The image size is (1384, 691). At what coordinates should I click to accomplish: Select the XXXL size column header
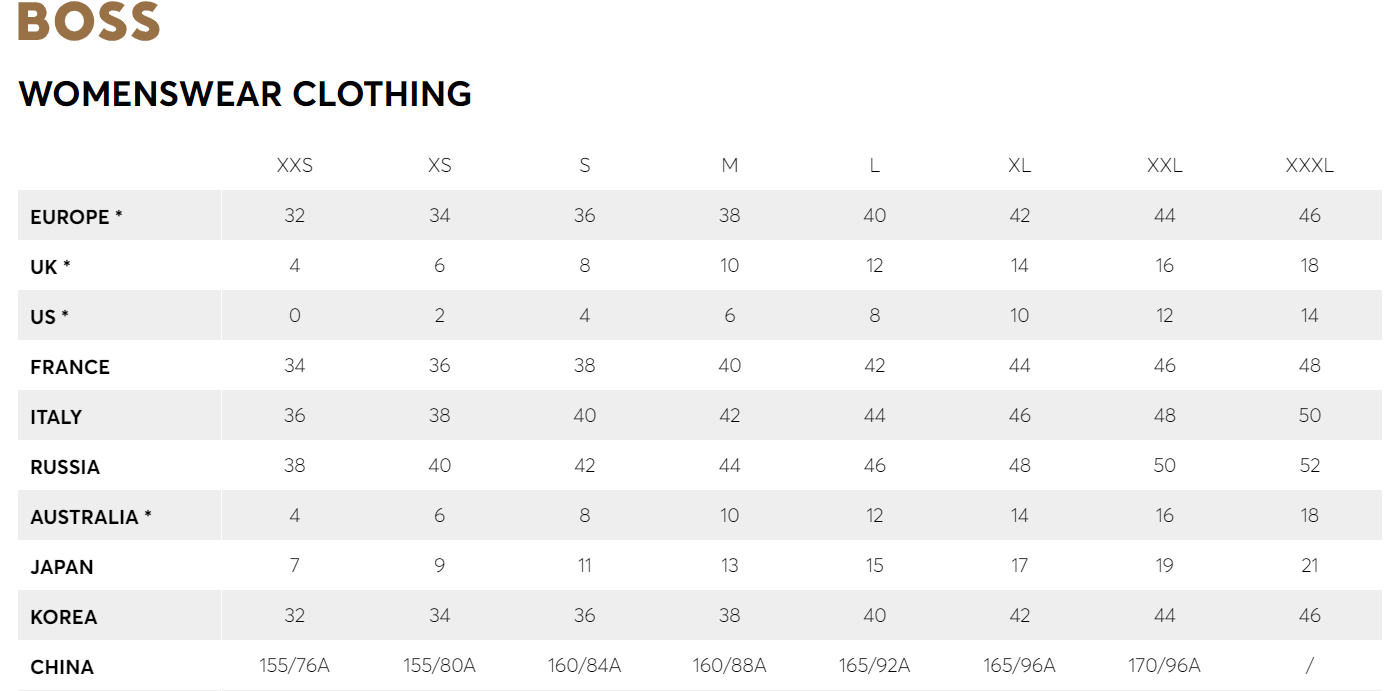point(1309,166)
